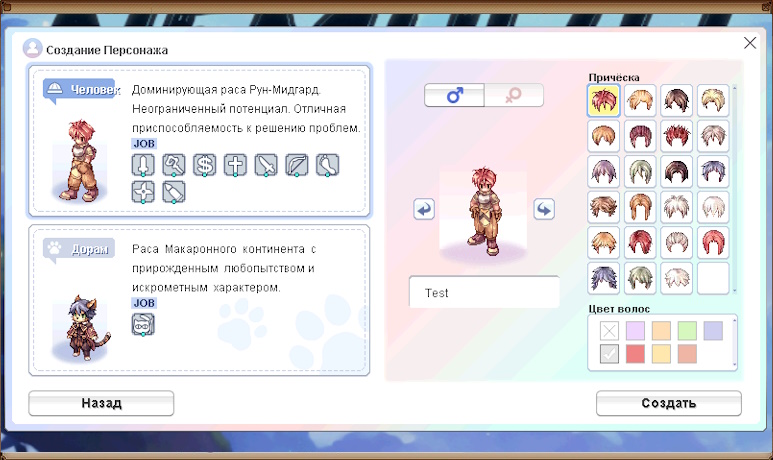Screen dimensions: 773x460
Task: Select the checkmarked gray hair color
Action: 609,353
